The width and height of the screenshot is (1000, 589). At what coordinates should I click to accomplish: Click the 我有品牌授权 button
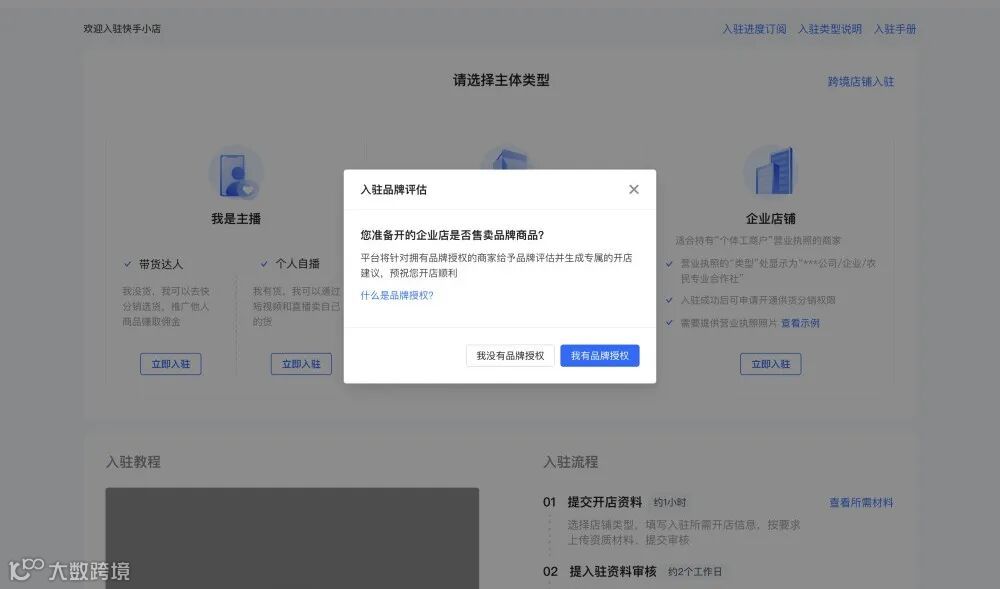(599, 356)
